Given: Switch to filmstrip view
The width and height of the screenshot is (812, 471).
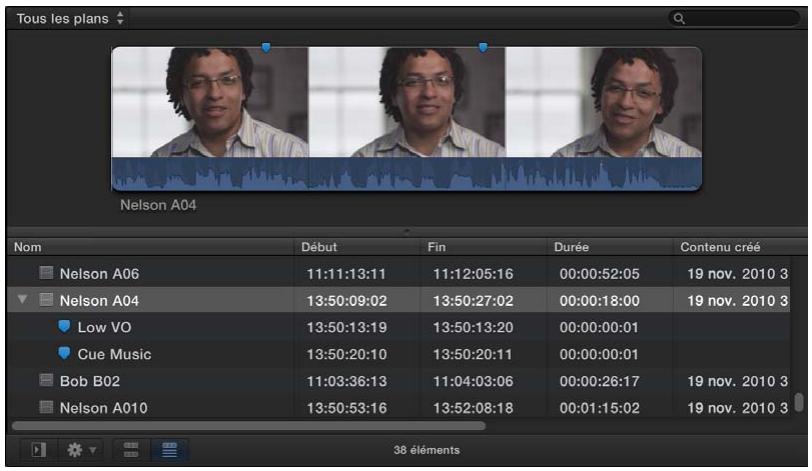Looking at the screenshot, I should click(131, 450).
